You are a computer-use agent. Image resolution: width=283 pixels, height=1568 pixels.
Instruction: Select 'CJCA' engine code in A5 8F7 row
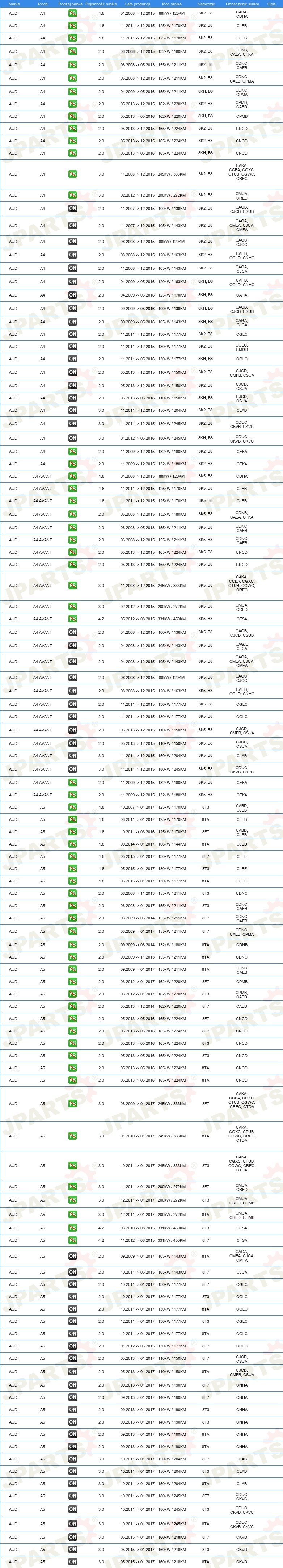(x=242, y=1272)
